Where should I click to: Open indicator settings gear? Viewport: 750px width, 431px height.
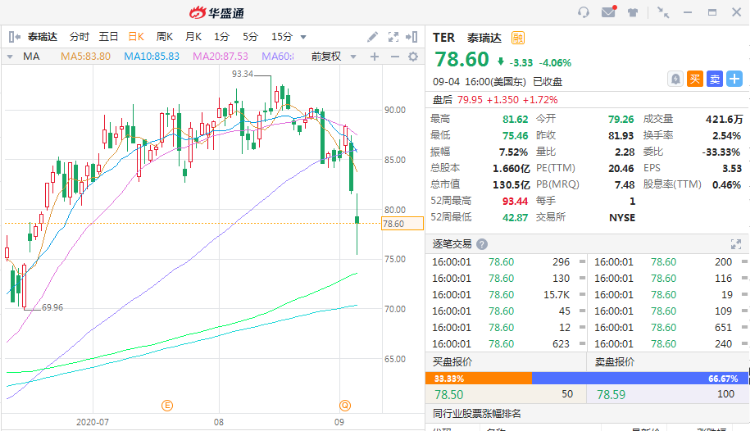[x=413, y=57]
